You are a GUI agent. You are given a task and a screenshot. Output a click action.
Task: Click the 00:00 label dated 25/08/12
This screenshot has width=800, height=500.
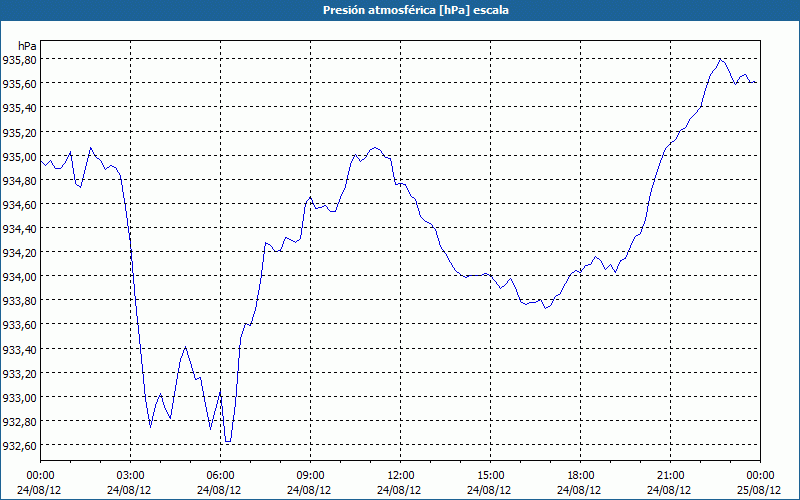click(760, 476)
